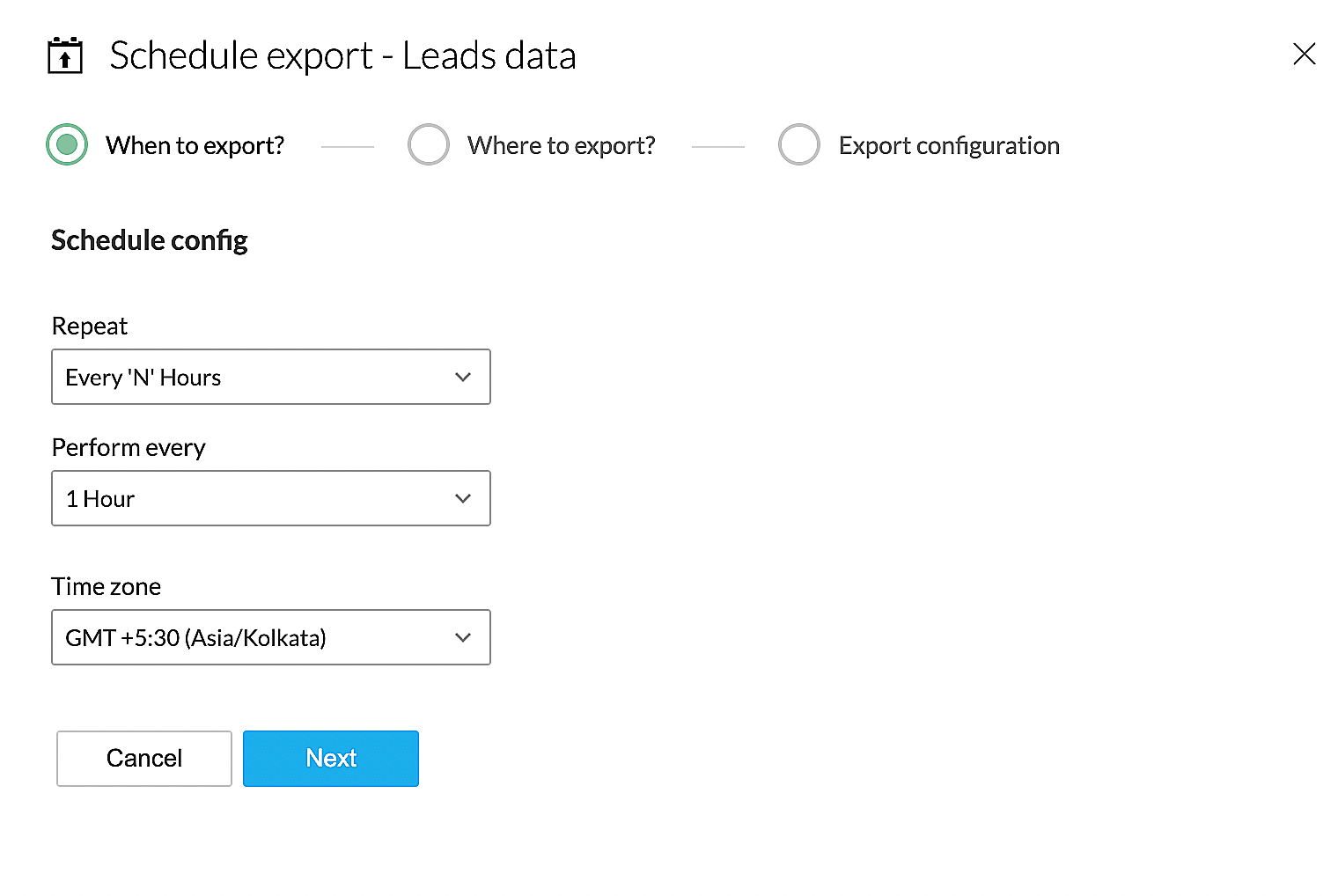Click the 'Schedule config' heading
The height and width of the screenshot is (896, 1338).
tap(150, 240)
